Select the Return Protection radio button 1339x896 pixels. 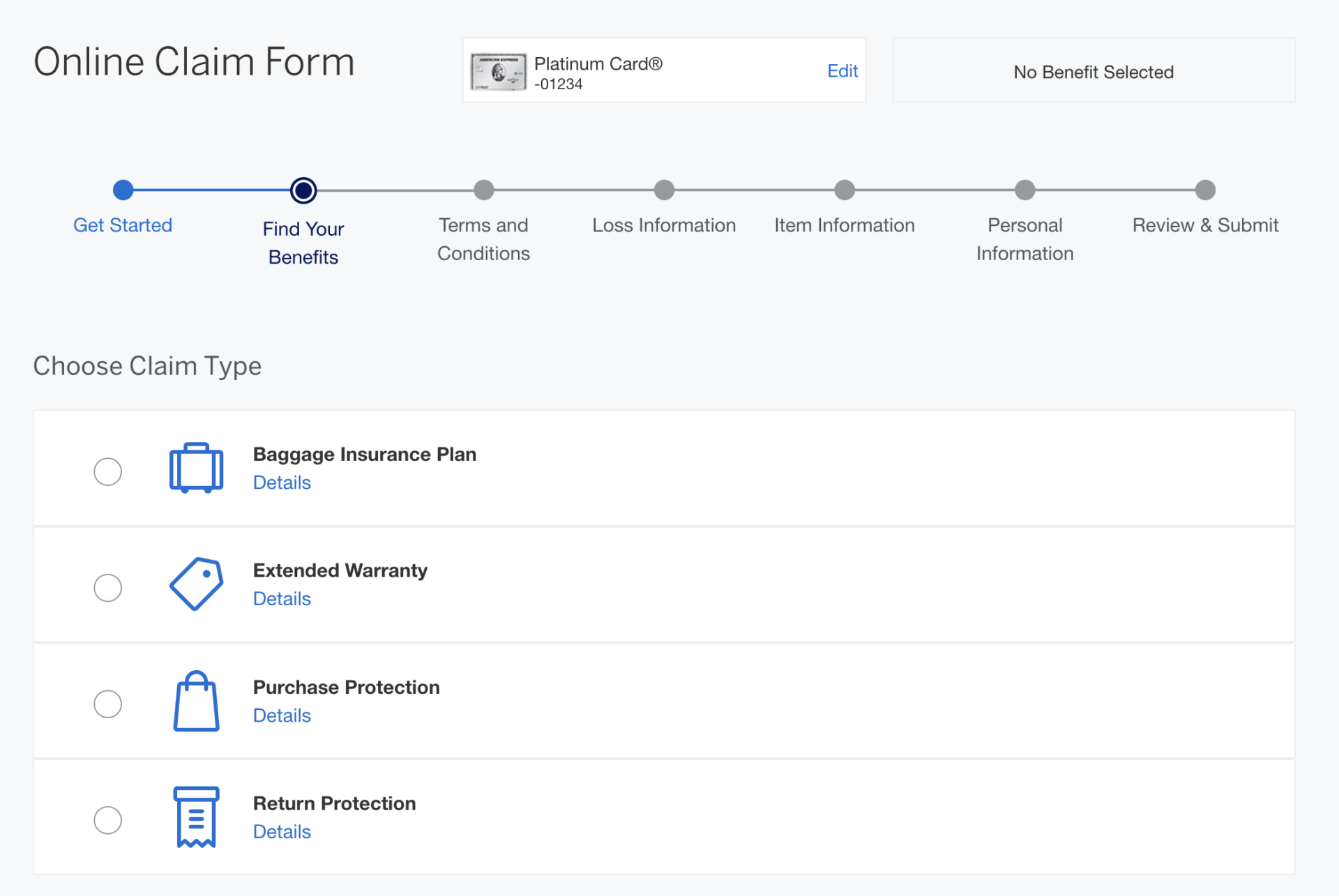click(108, 820)
